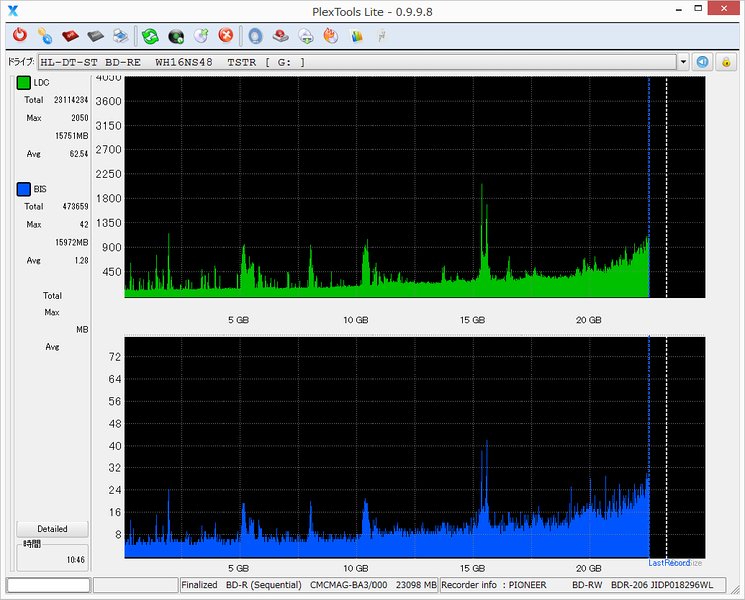Click CMCMAG-BA3/000 media ID in status bar
The width and height of the screenshot is (745, 600).
(x=349, y=585)
